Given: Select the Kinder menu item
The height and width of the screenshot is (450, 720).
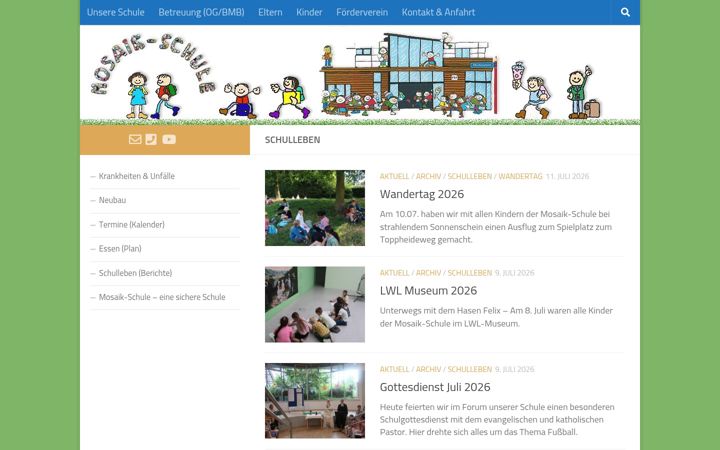Looking at the screenshot, I should pyautogui.click(x=309, y=12).
